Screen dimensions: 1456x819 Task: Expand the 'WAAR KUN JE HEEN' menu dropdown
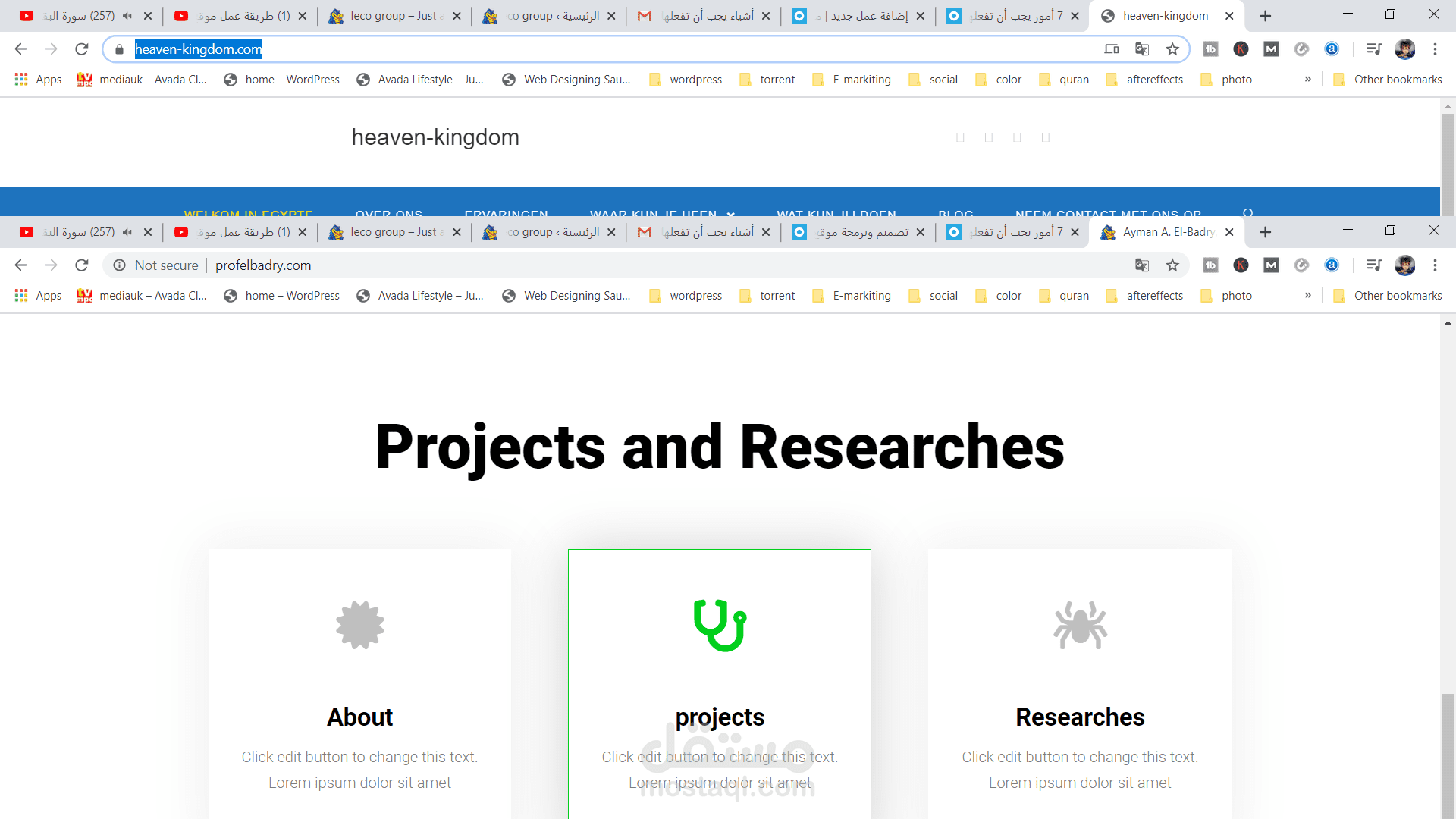(x=730, y=214)
